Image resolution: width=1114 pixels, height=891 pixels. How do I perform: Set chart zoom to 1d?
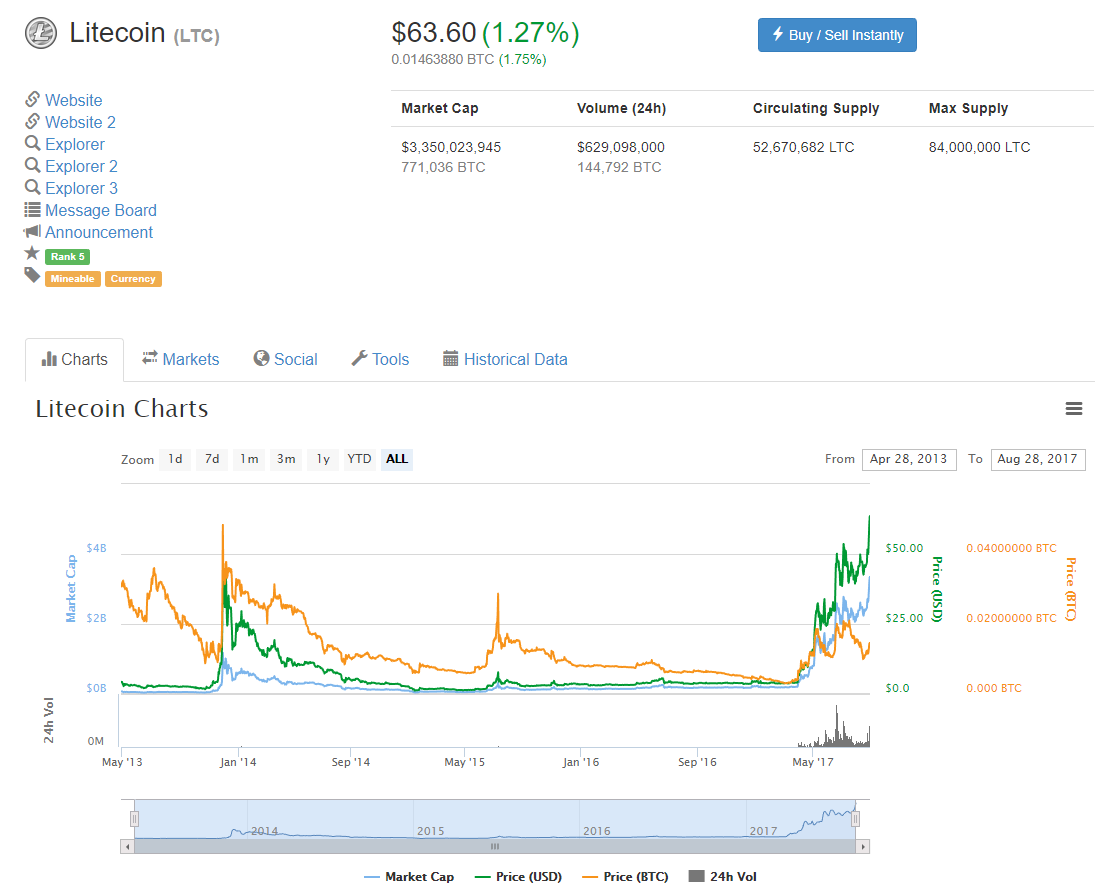click(x=175, y=459)
